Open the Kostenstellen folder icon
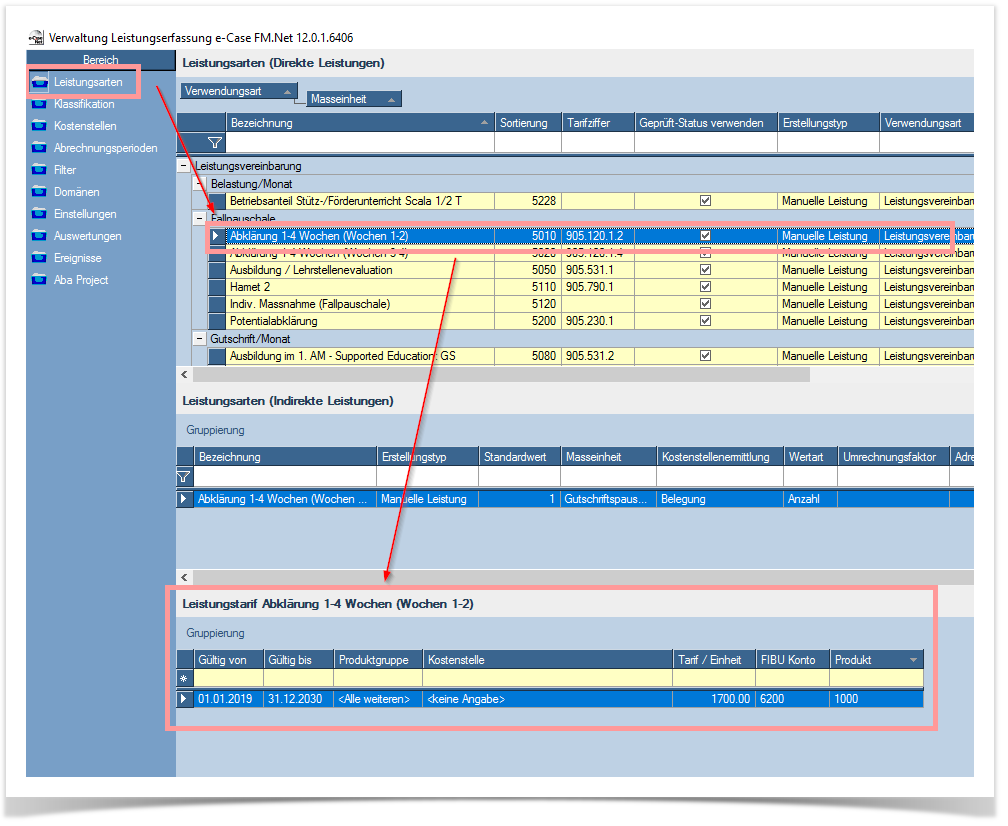Image resolution: width=1008 pixels, height=826 pixels. click(x=39, y=126)
